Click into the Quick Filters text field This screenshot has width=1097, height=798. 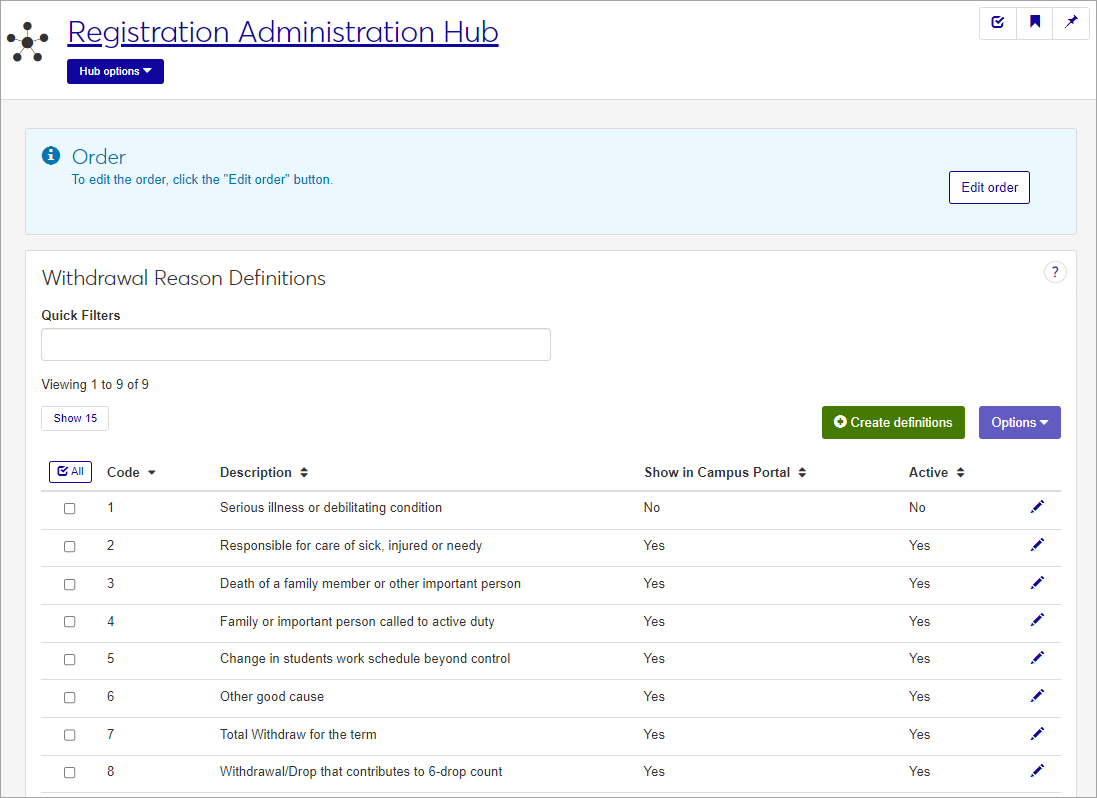(x=296, y=344)
